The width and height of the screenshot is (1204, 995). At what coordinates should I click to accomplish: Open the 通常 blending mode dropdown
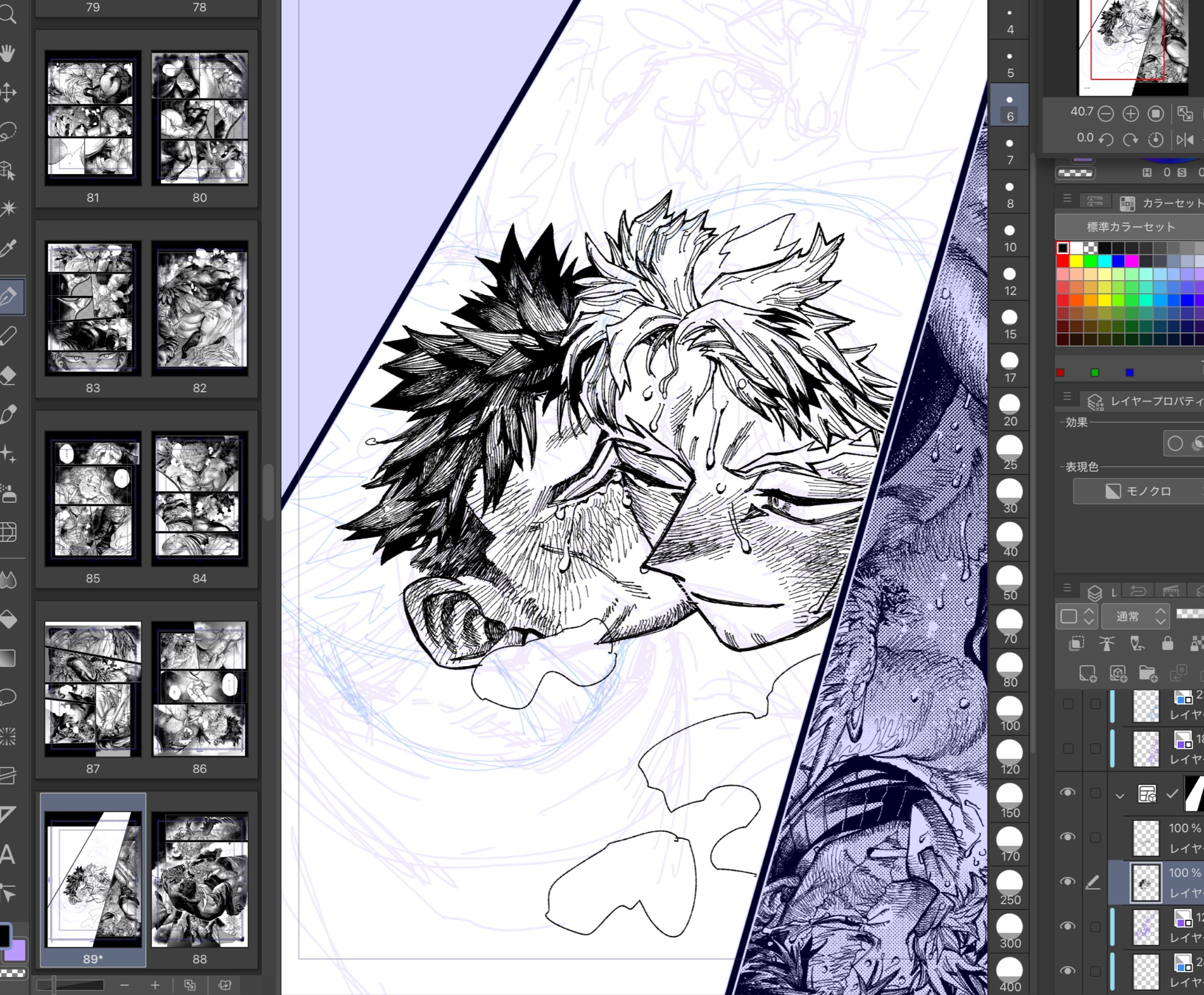(x=1135, y=616)
